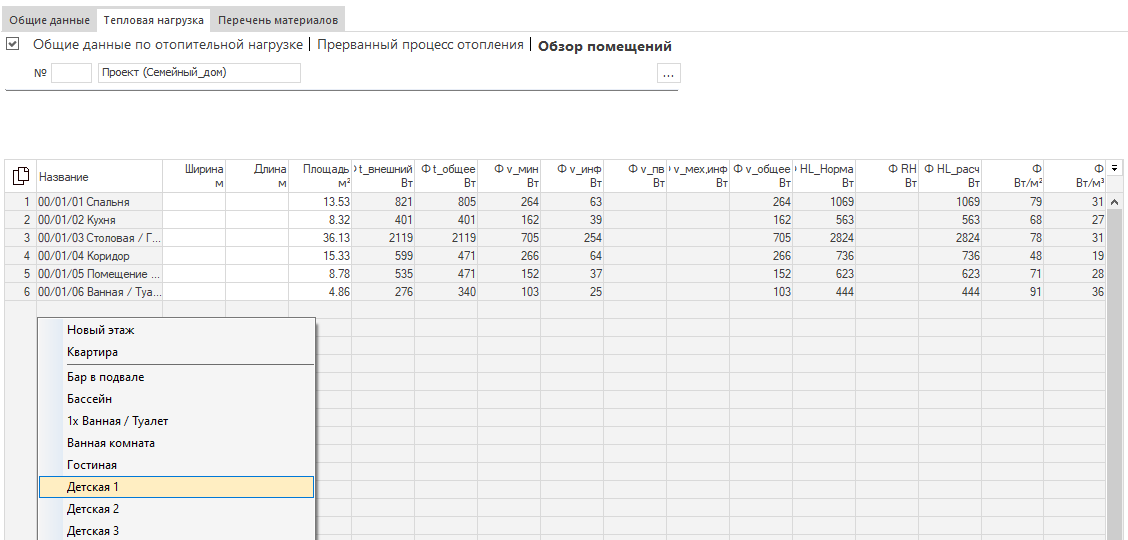
Task: Select Детская 1 menu entry
Action: point(176,487)
